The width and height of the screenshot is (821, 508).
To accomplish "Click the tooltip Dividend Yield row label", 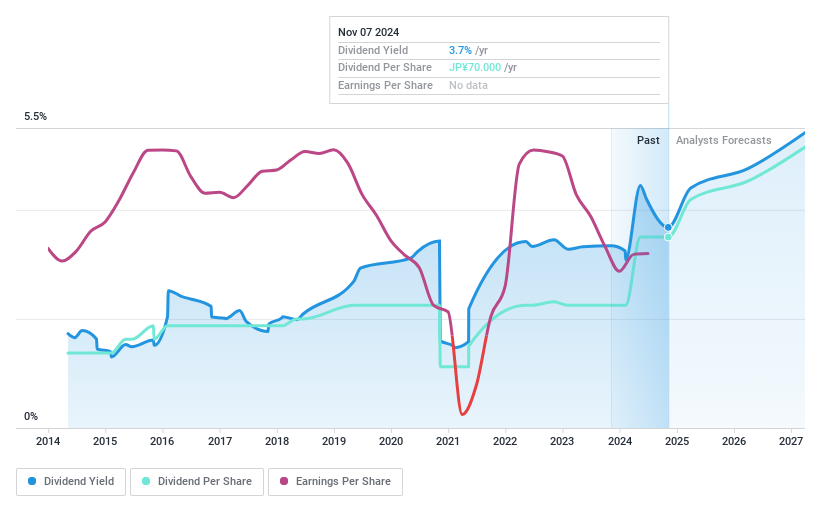I will [373, 50].
